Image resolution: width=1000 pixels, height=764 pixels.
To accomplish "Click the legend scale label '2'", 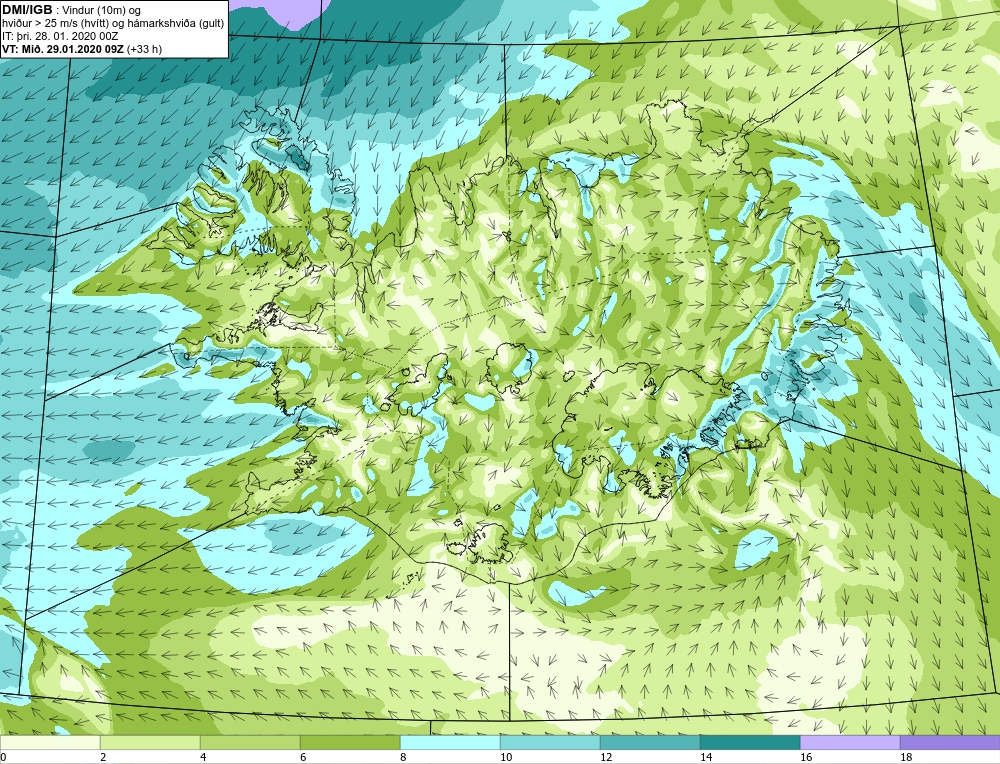I will click(x=103, y=757).
